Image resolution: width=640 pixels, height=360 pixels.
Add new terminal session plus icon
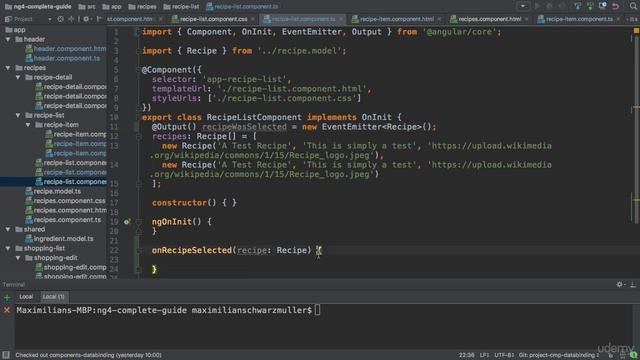coord(7,298)
